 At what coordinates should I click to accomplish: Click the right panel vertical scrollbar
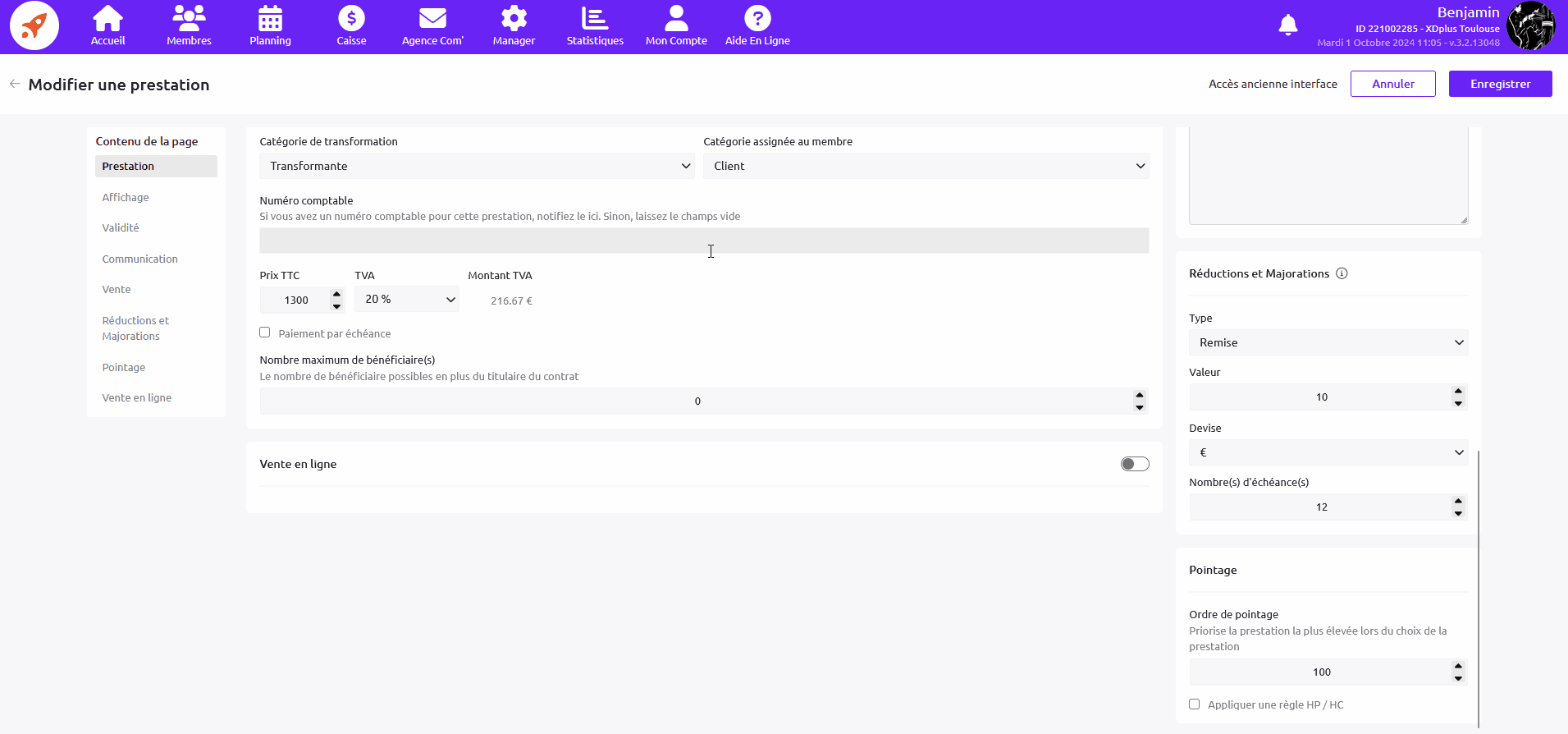click(1479, 588)
